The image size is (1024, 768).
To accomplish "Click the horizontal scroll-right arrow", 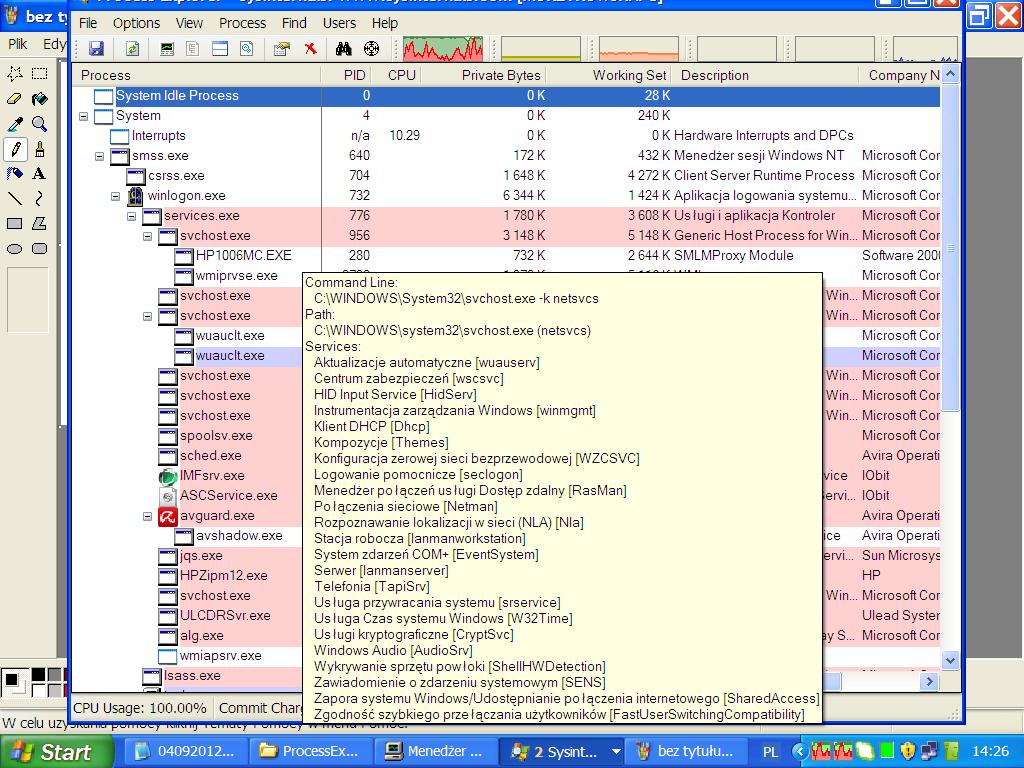I will point(929,681).
